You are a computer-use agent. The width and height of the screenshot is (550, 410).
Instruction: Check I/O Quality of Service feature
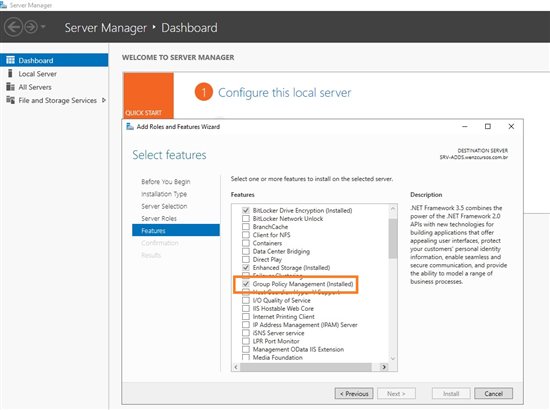tap(246, 300)
